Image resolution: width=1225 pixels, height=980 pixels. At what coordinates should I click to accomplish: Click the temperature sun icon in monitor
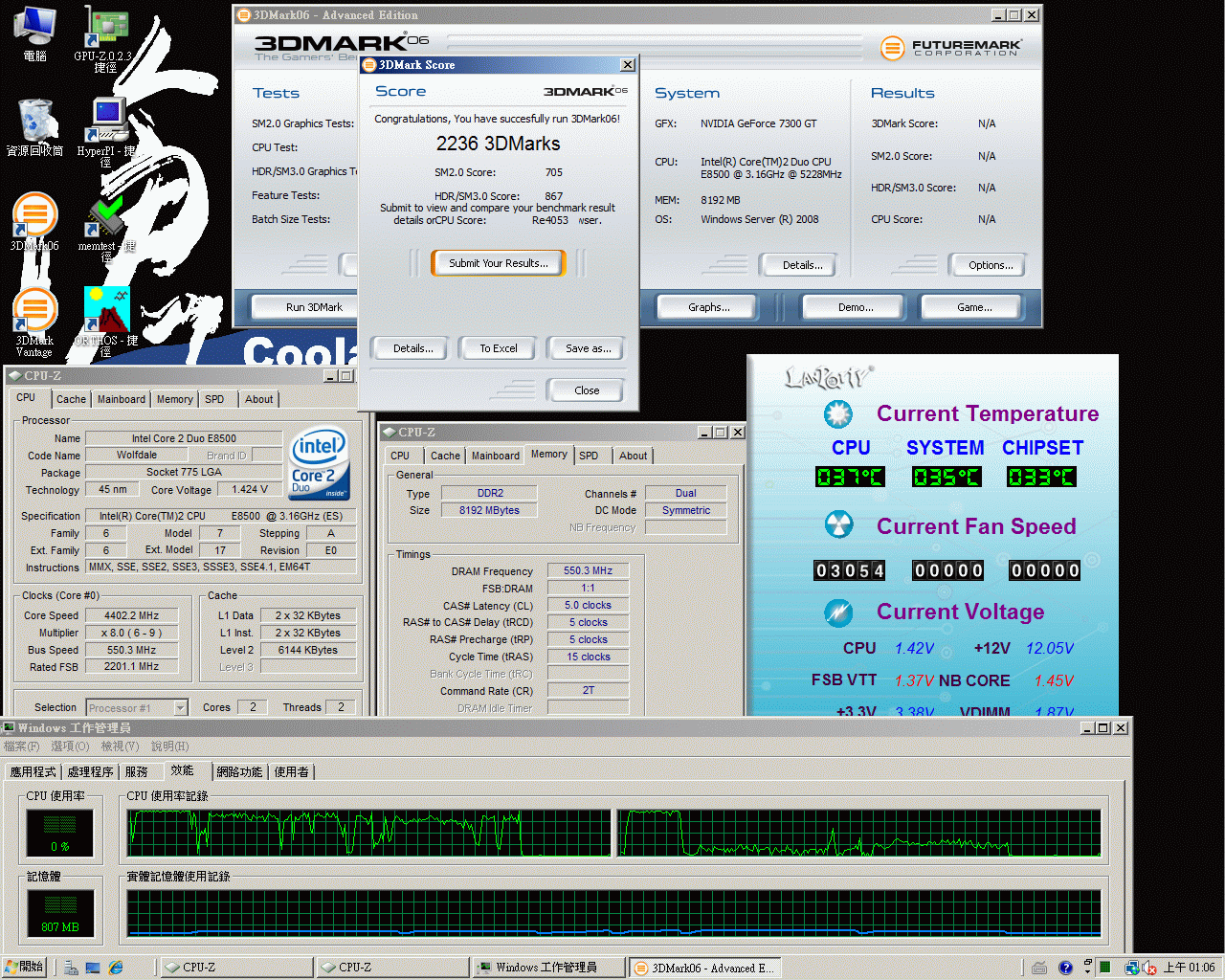[x=838, y=413]
